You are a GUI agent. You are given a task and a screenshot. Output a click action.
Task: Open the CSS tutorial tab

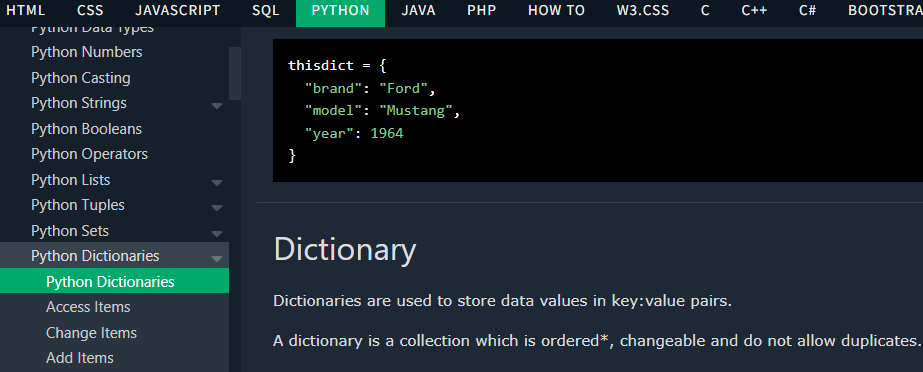[90, 11]
